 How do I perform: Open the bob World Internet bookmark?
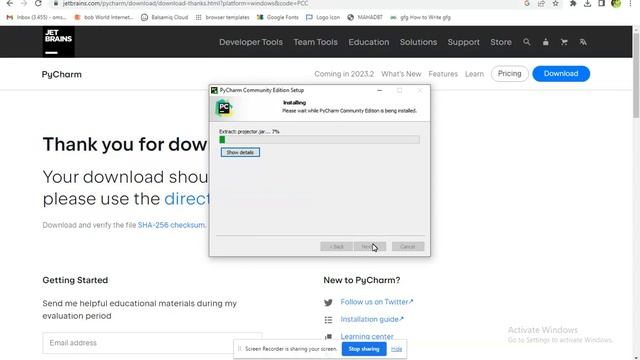pyautogui.click(x=104, y=17)
